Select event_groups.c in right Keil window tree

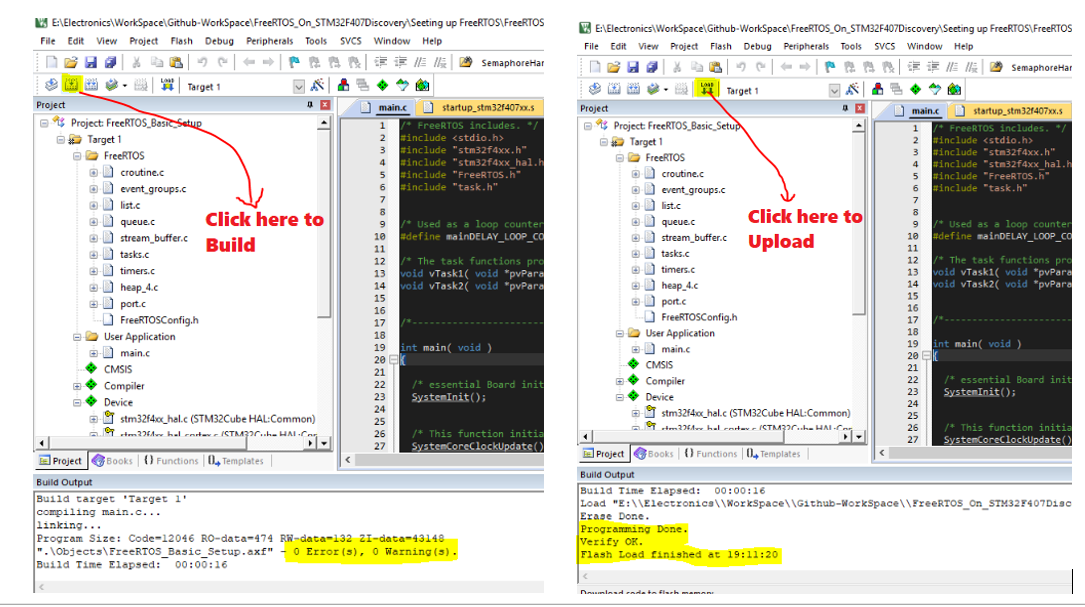click(693, 190)
